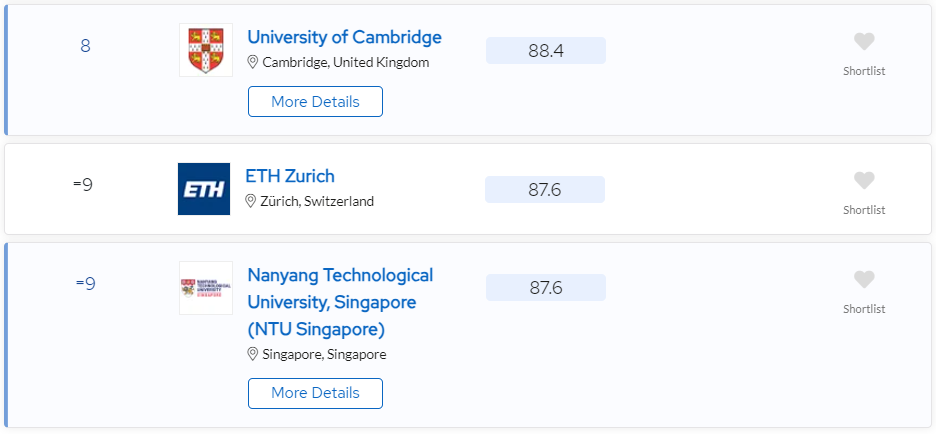
Task: Open the University of Cambridge title link
Action: [344, 37]
